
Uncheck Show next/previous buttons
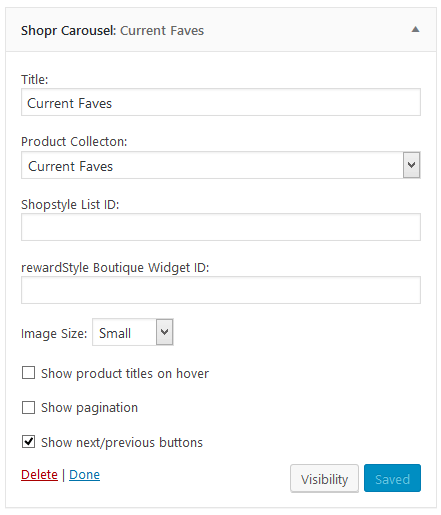[28, 442]
